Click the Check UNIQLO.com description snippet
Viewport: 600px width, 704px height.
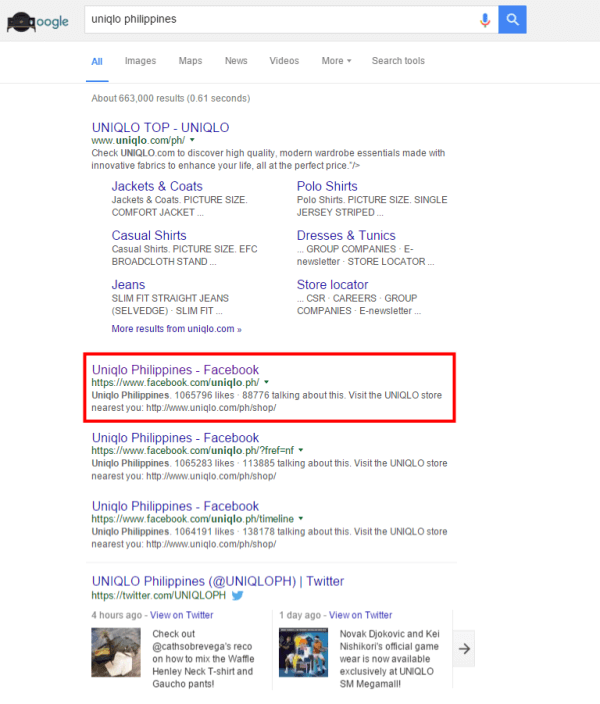[x=268, y=159]
